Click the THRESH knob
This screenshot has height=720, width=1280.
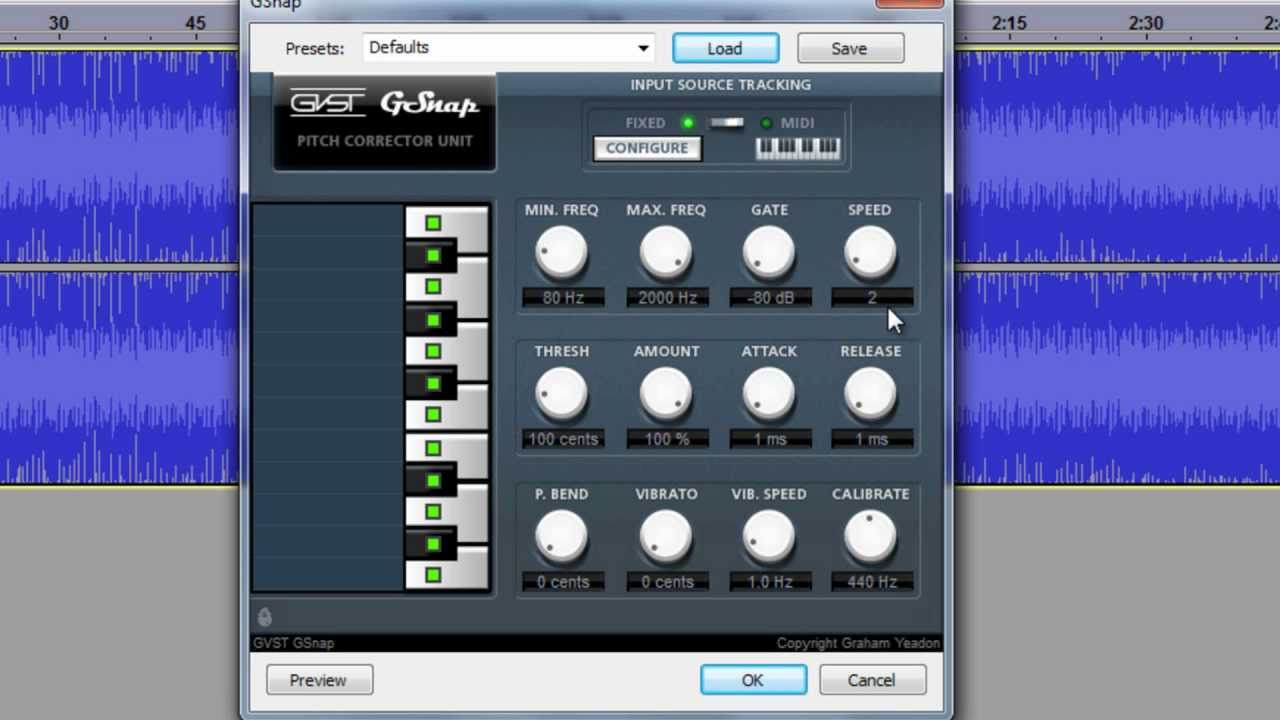(x=562, y=393)
